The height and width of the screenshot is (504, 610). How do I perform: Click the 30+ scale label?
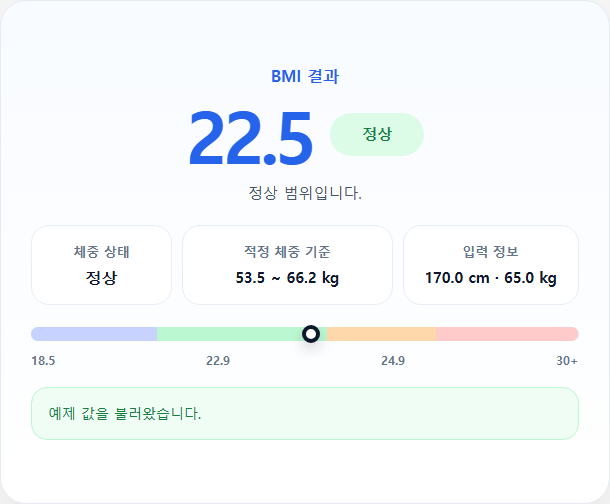[x=567, y=361]
